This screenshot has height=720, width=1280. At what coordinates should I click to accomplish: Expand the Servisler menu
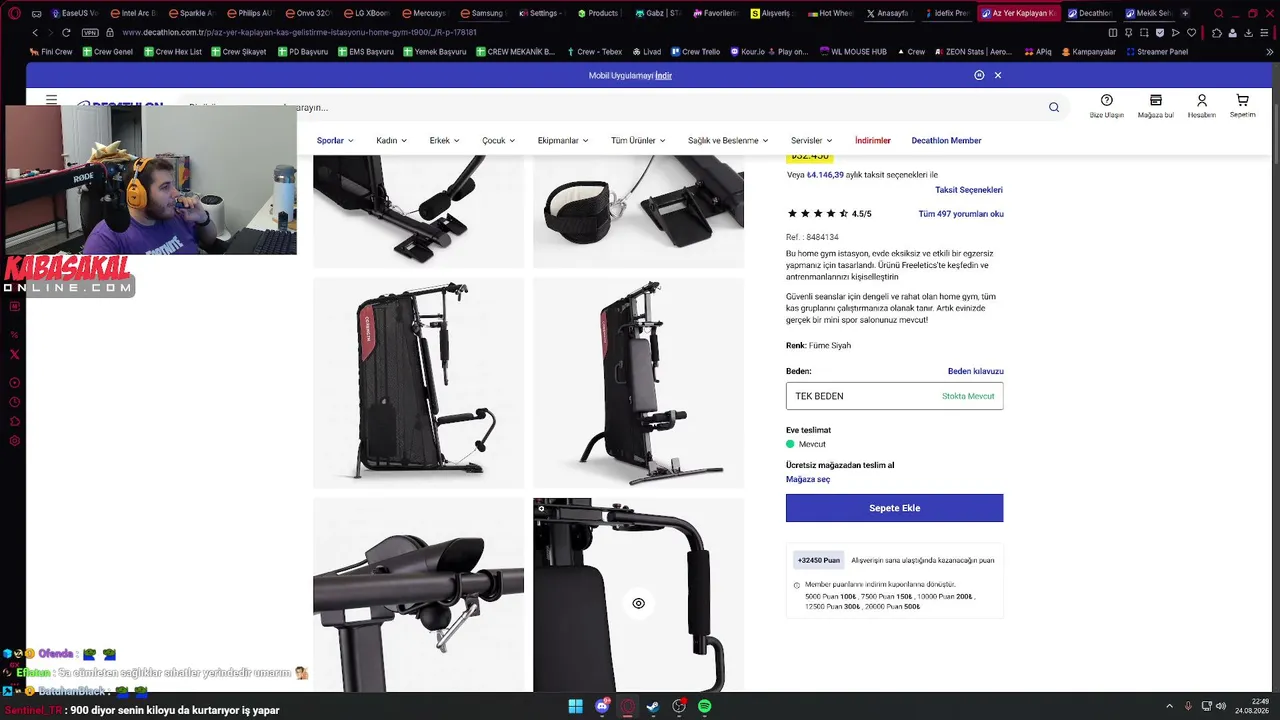point(811,141)
